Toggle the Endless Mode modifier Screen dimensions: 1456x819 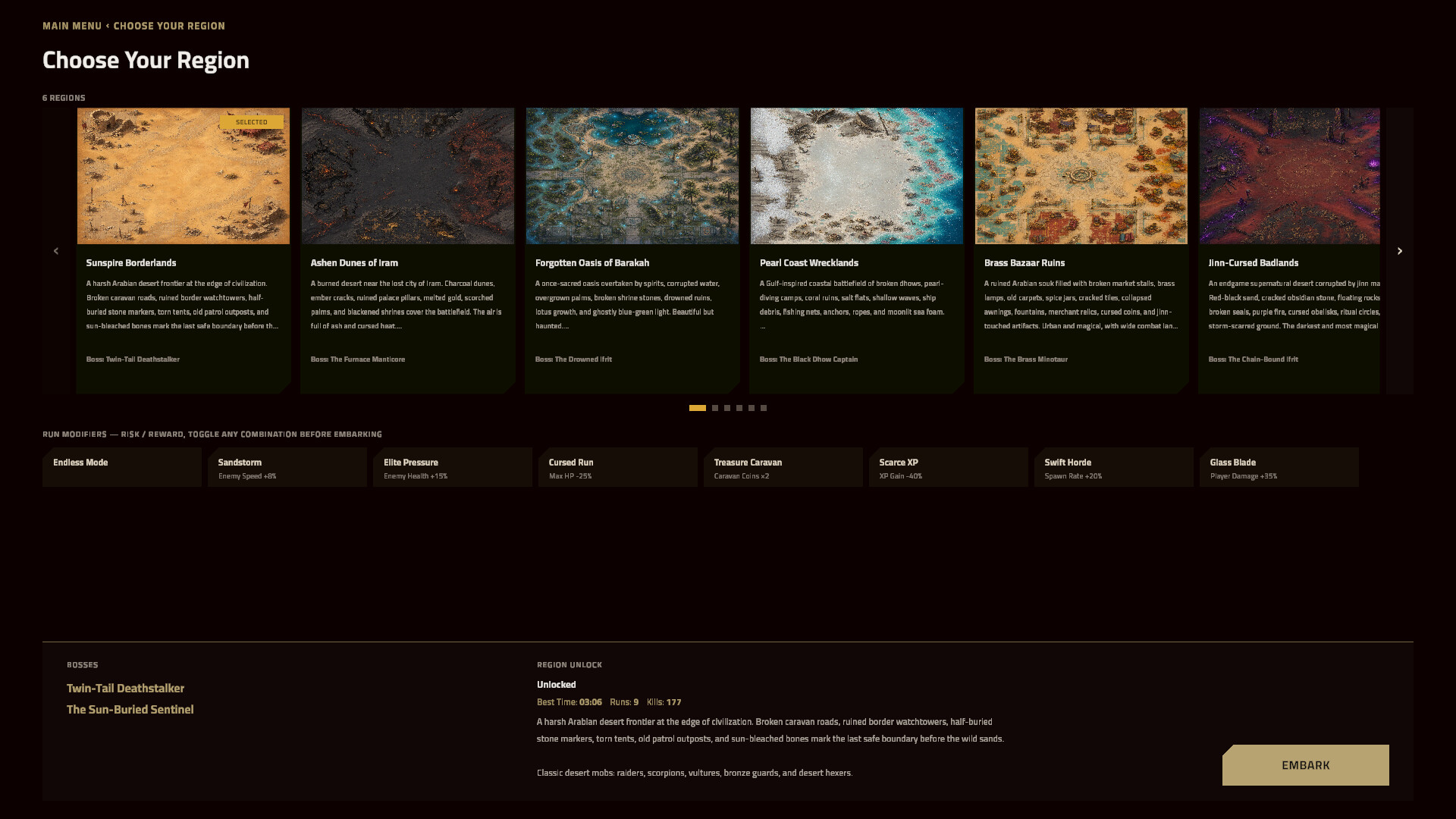point(122,467)
